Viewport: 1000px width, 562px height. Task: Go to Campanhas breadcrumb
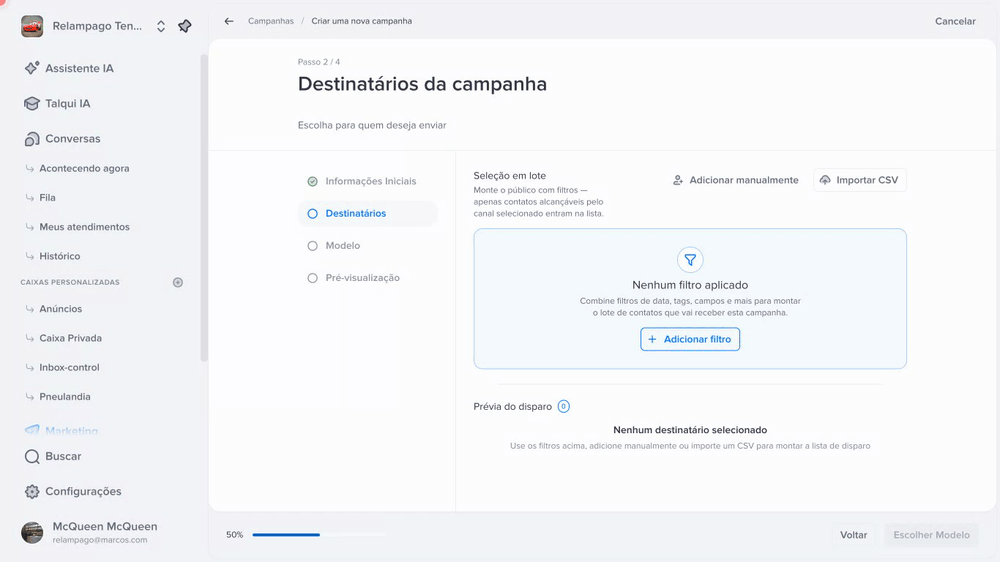pos(270,21)
